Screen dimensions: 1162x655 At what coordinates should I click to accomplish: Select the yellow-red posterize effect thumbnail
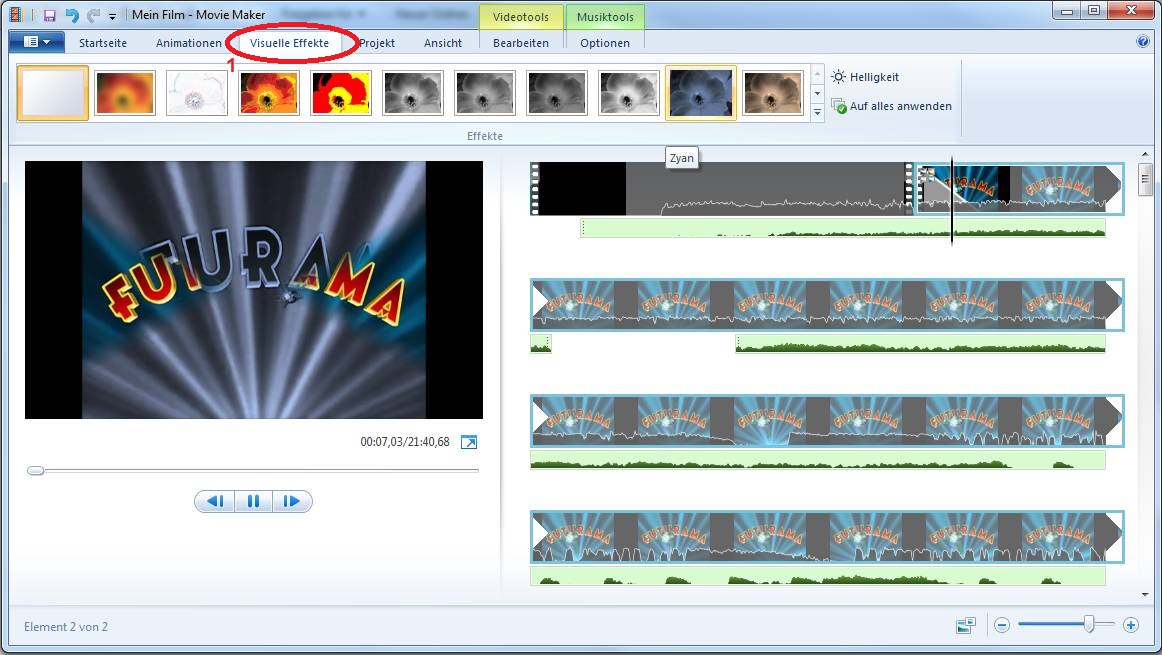coord(341,93)
